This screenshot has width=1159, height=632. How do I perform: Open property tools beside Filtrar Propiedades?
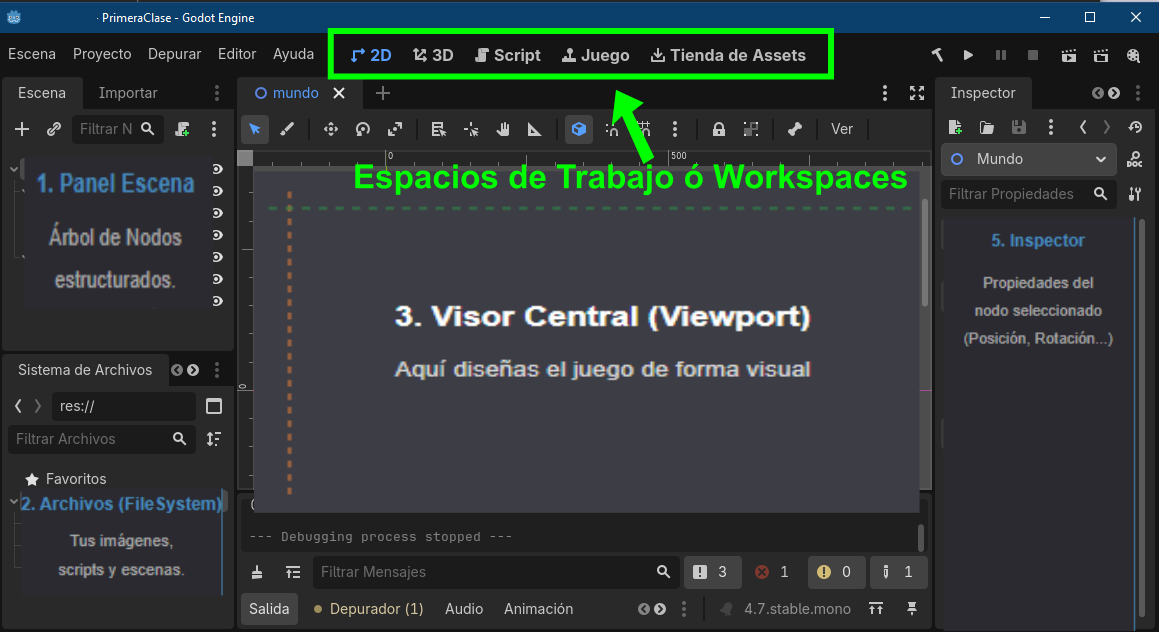1135,194
